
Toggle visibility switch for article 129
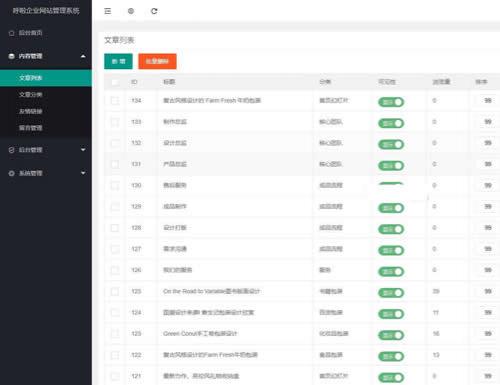coord(391,208)
